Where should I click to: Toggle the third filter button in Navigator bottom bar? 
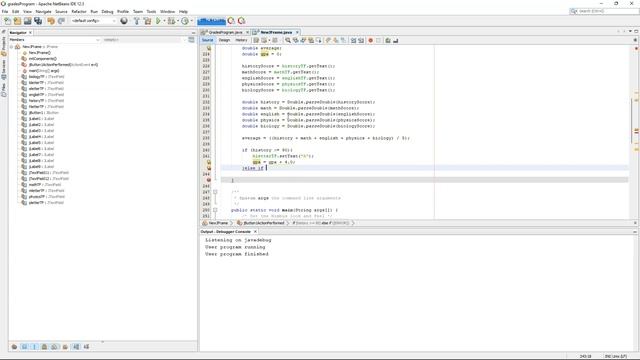pyautogui.click(x=34, y=347)
